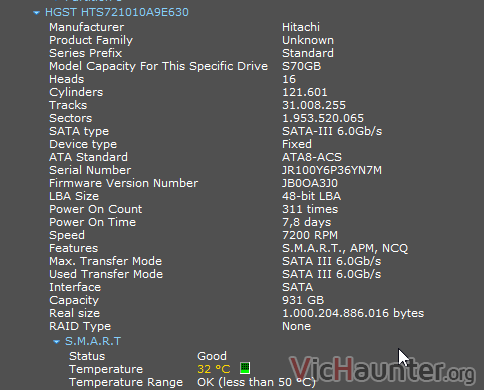Select the Manufacturer row label
484x390 pixels.
click(x=87, y=27)
